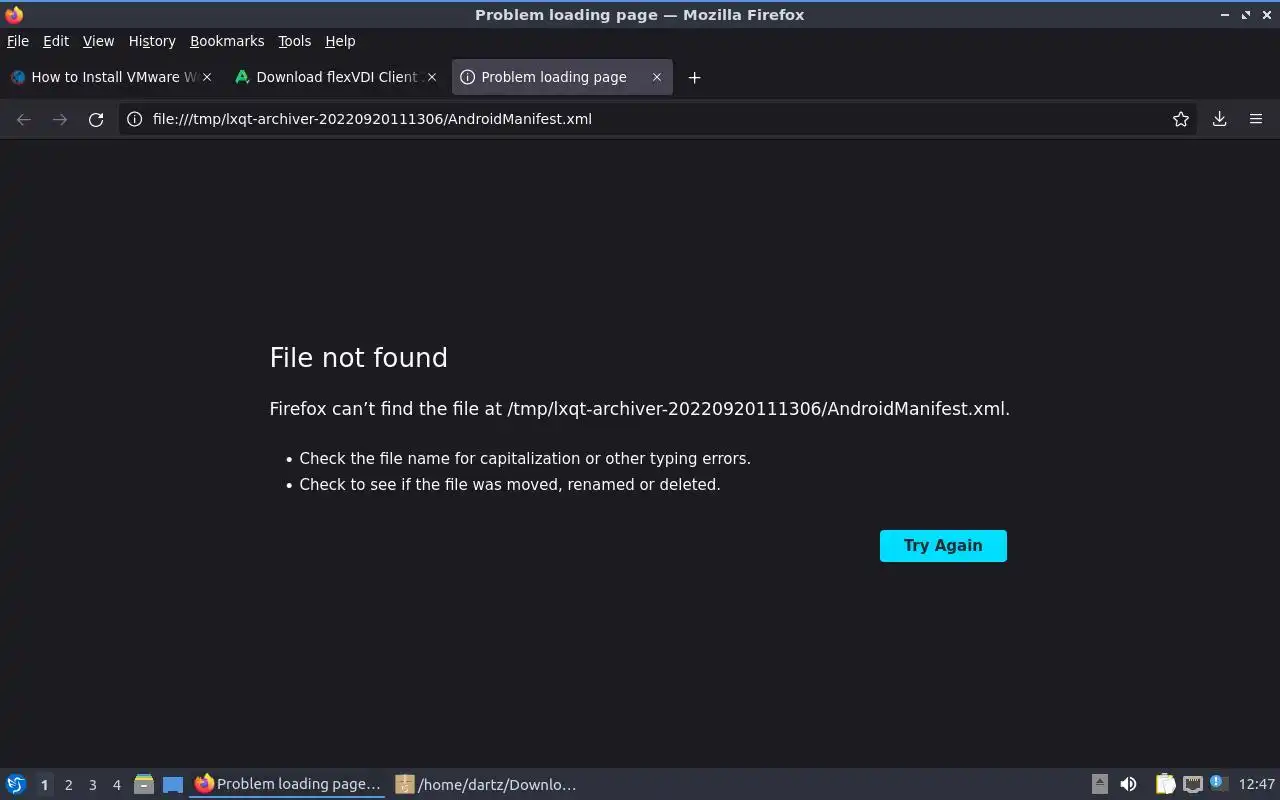
Task: Reload the current page
Action: click(96, 119)
